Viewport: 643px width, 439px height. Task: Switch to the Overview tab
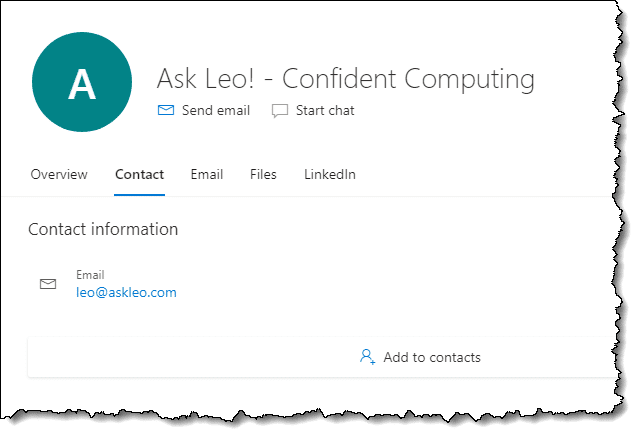click(59, 174)
